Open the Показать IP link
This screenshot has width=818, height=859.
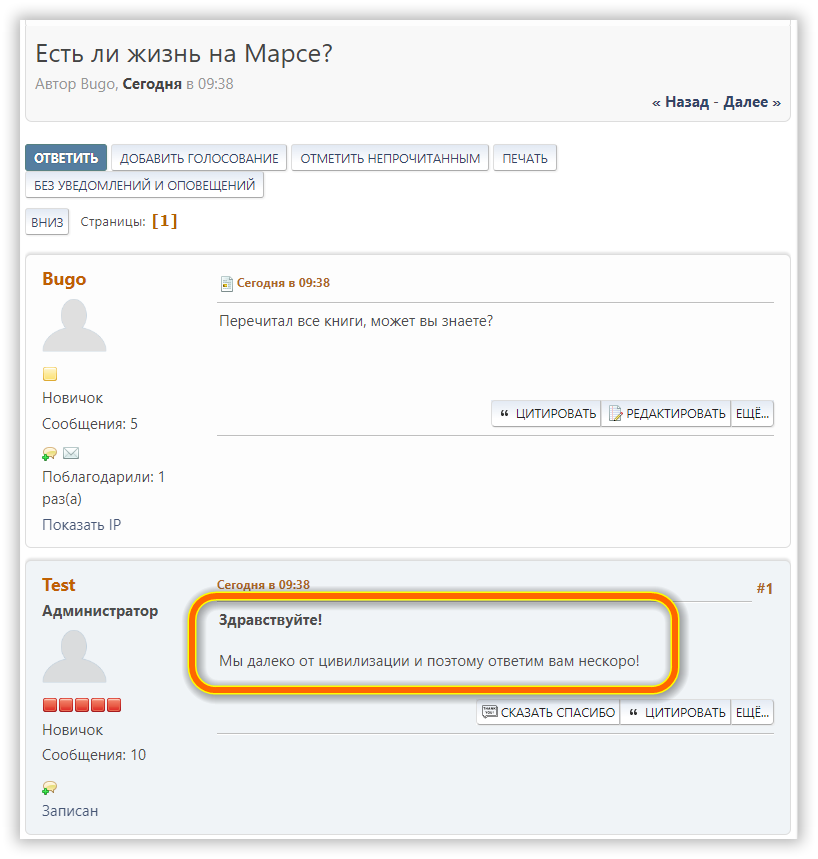click(x=81, y=525)
